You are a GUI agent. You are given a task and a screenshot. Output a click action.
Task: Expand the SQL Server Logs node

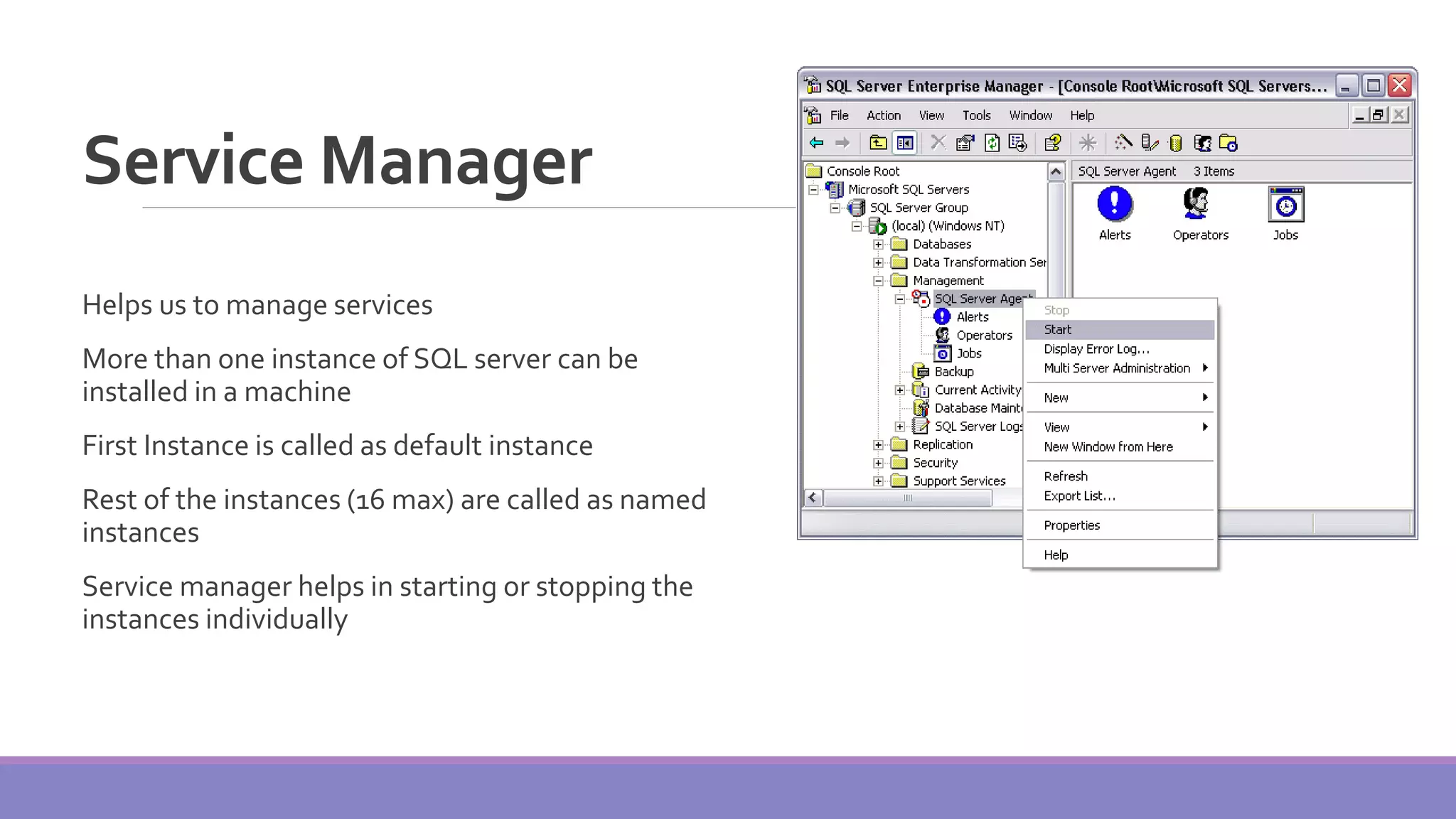[900, 427]
